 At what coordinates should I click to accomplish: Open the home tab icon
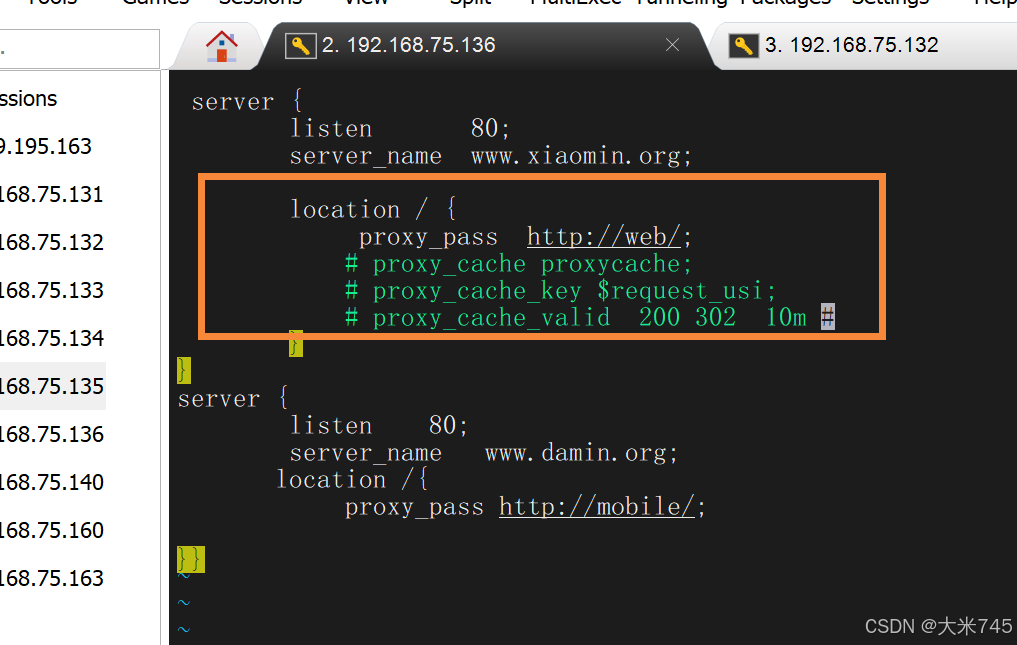[x=221, y=46]
